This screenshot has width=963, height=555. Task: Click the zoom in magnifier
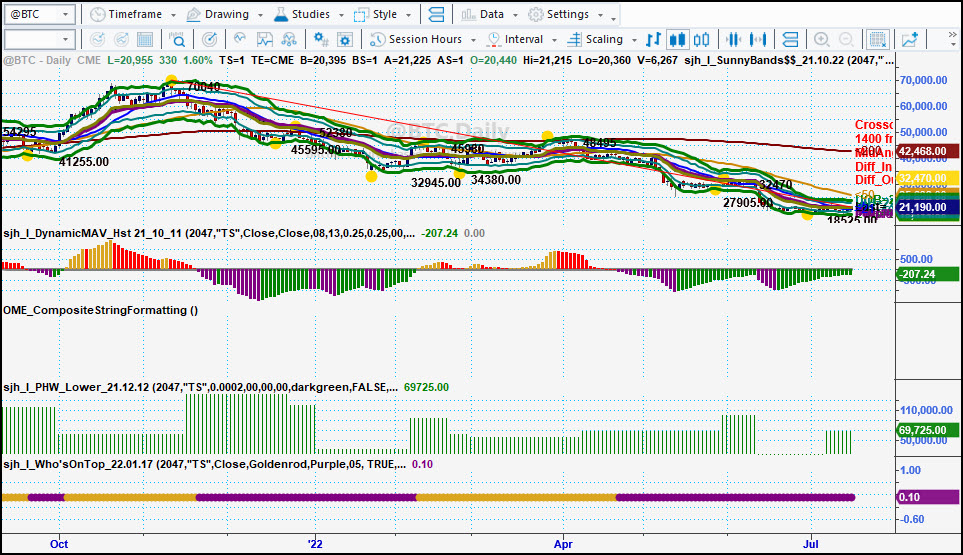822,39
